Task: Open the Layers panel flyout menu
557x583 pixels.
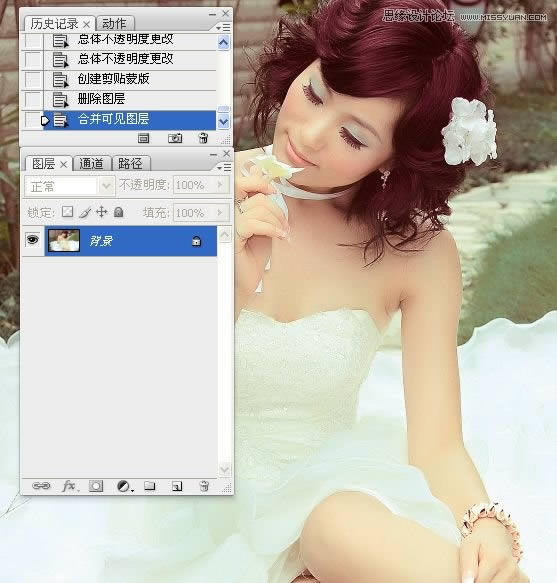Action: 224,168
